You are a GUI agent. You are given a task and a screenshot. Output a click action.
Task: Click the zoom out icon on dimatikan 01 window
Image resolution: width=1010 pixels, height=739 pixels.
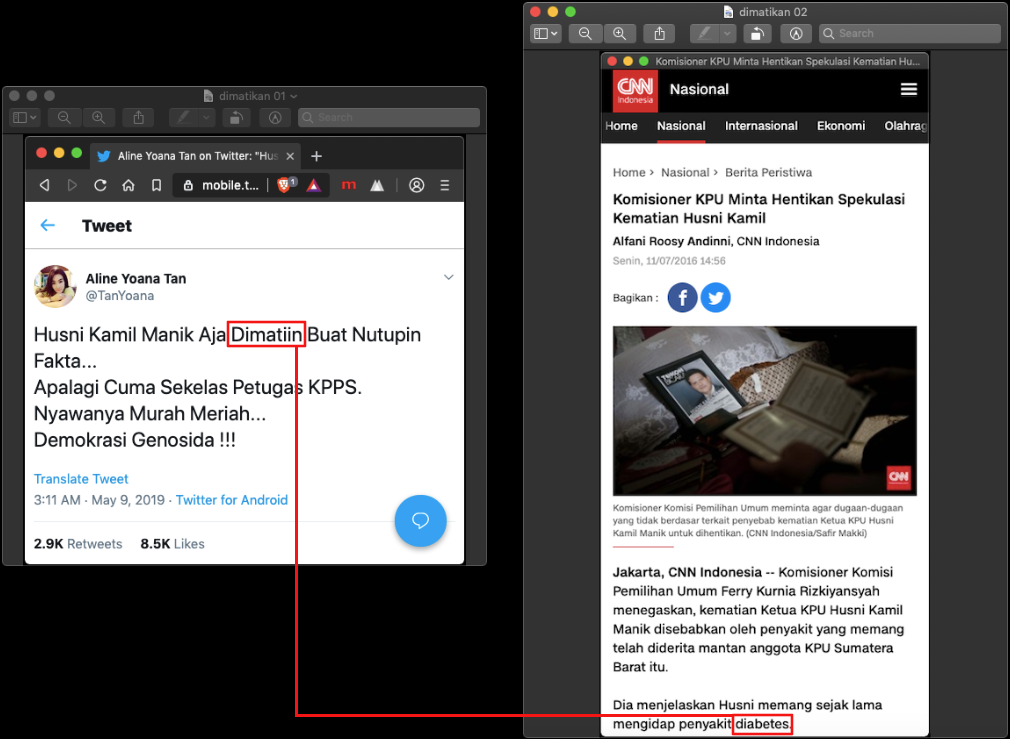(64, 117)
